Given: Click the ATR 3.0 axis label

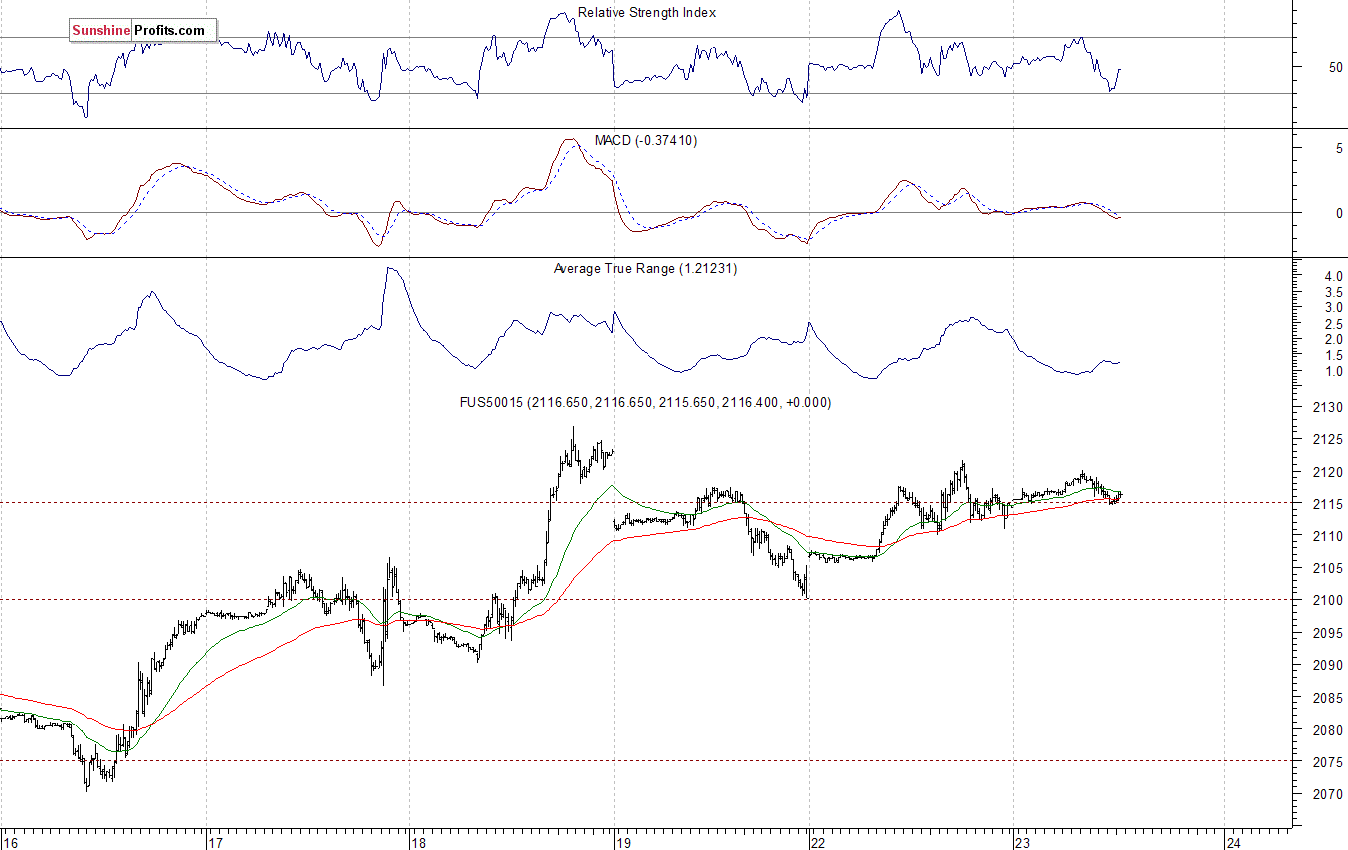Looking at the screenshot, I should click(x=1333, y=307).
